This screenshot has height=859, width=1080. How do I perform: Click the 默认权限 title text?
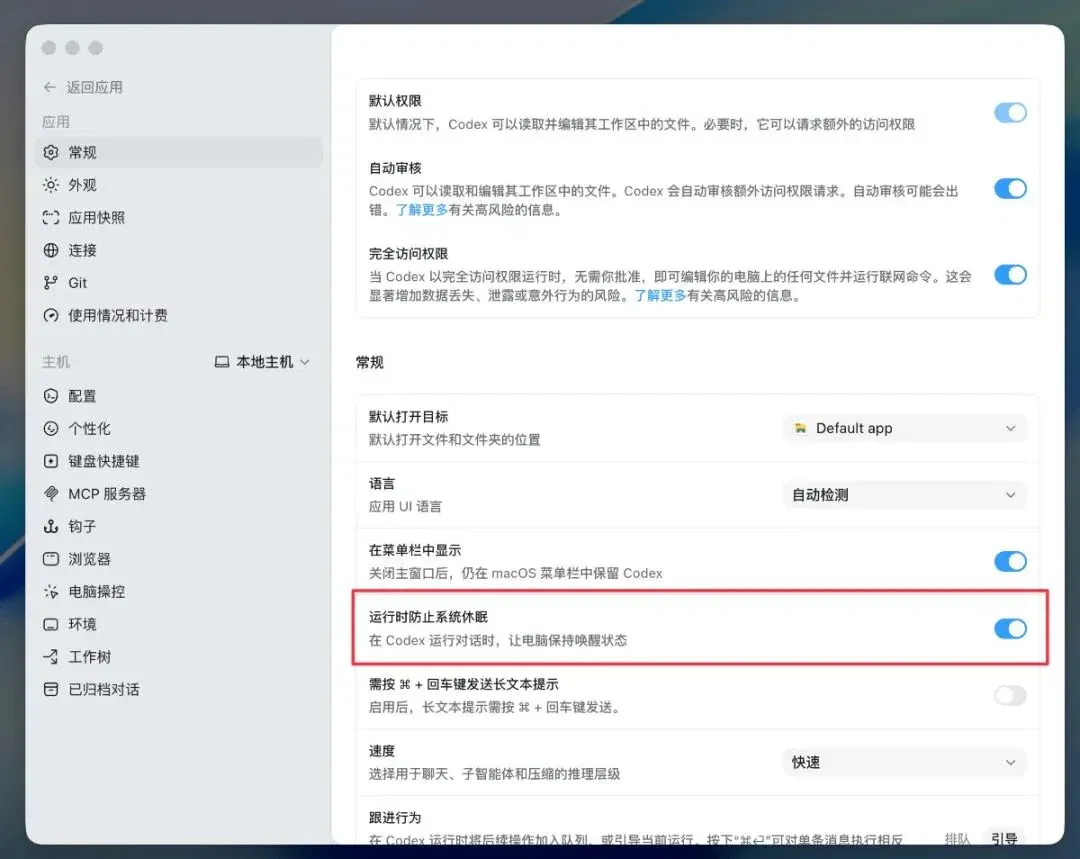click(x=395, y=101)
